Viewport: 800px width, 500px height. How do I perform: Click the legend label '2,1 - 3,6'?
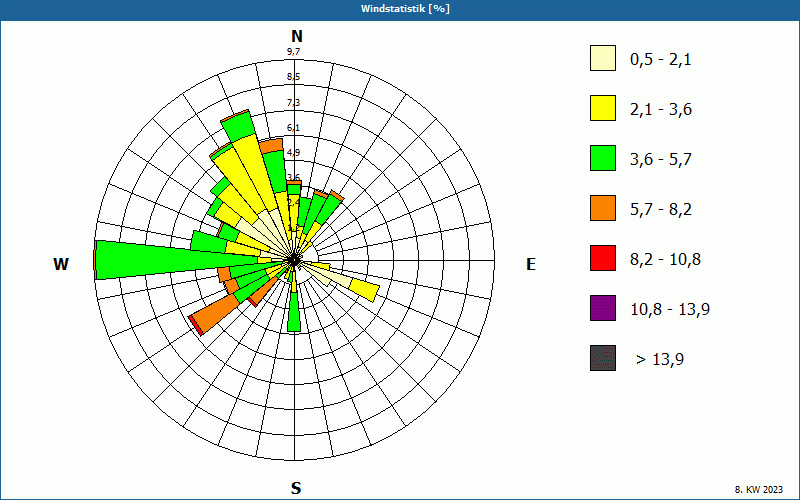[x=661, y=110]
